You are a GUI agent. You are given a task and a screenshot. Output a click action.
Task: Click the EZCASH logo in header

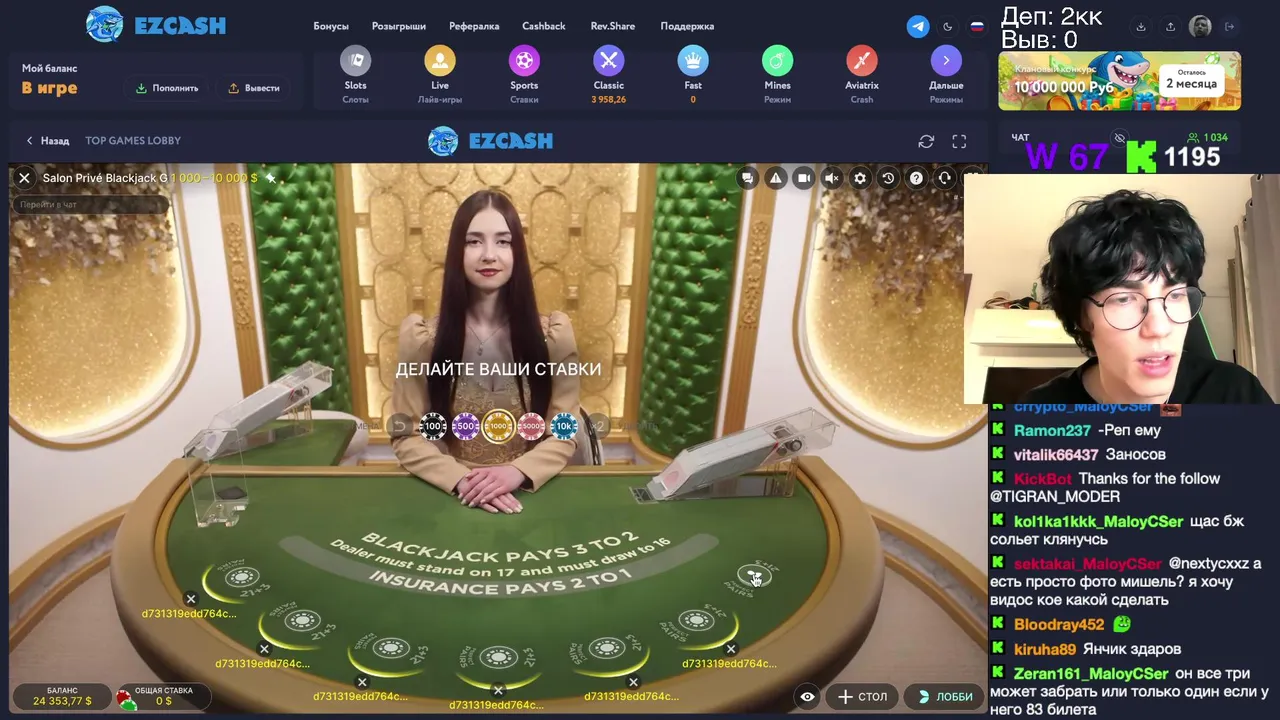(156, 25)
